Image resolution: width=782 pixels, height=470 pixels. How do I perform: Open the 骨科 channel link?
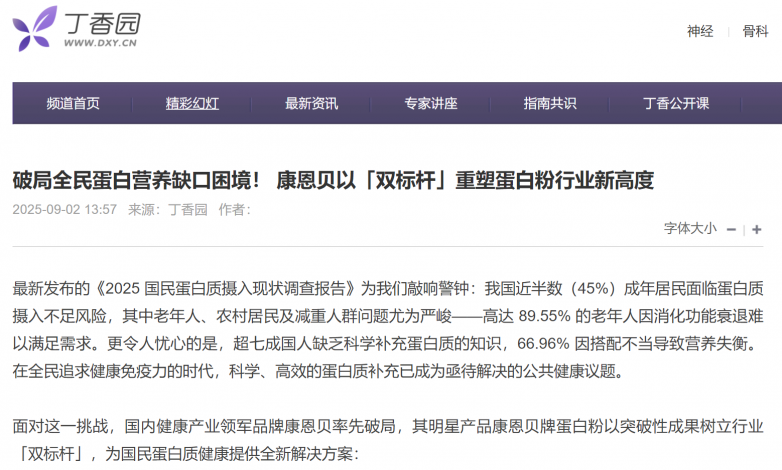pyautogui.click(x=755, y=31)
